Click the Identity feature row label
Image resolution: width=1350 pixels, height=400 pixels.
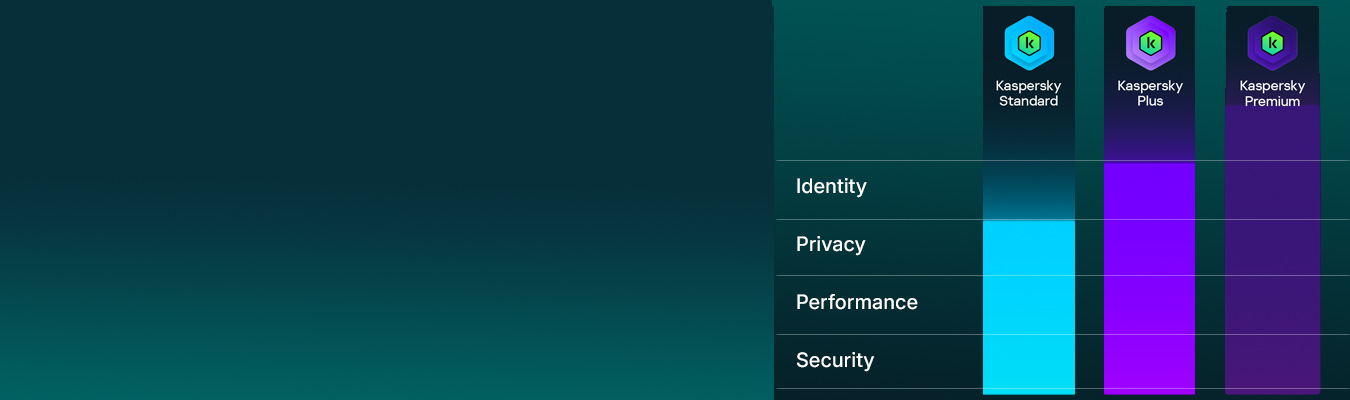[831, 186]
